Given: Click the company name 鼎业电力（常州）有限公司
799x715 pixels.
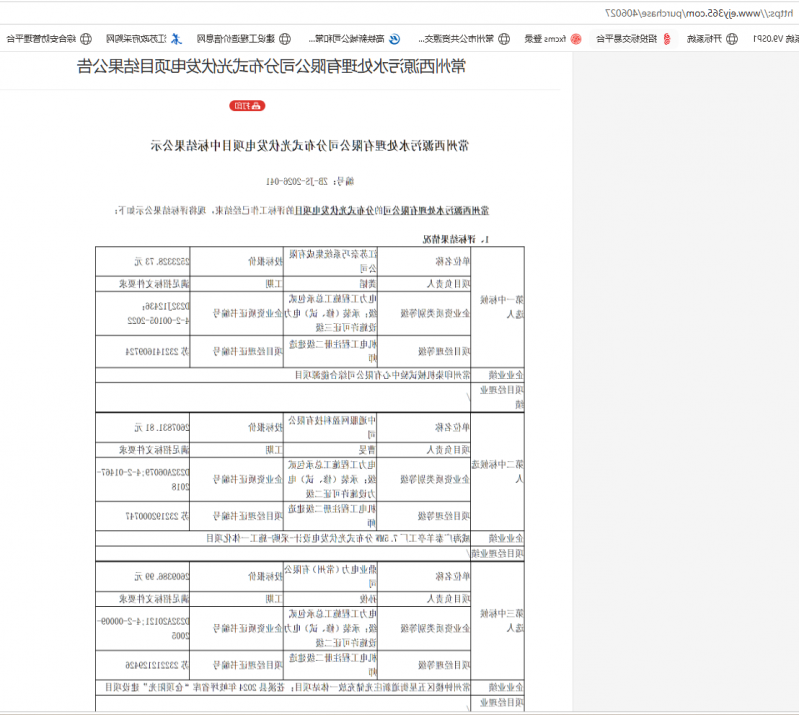Looking at the screenshot, I should click(x=331, y=576).
